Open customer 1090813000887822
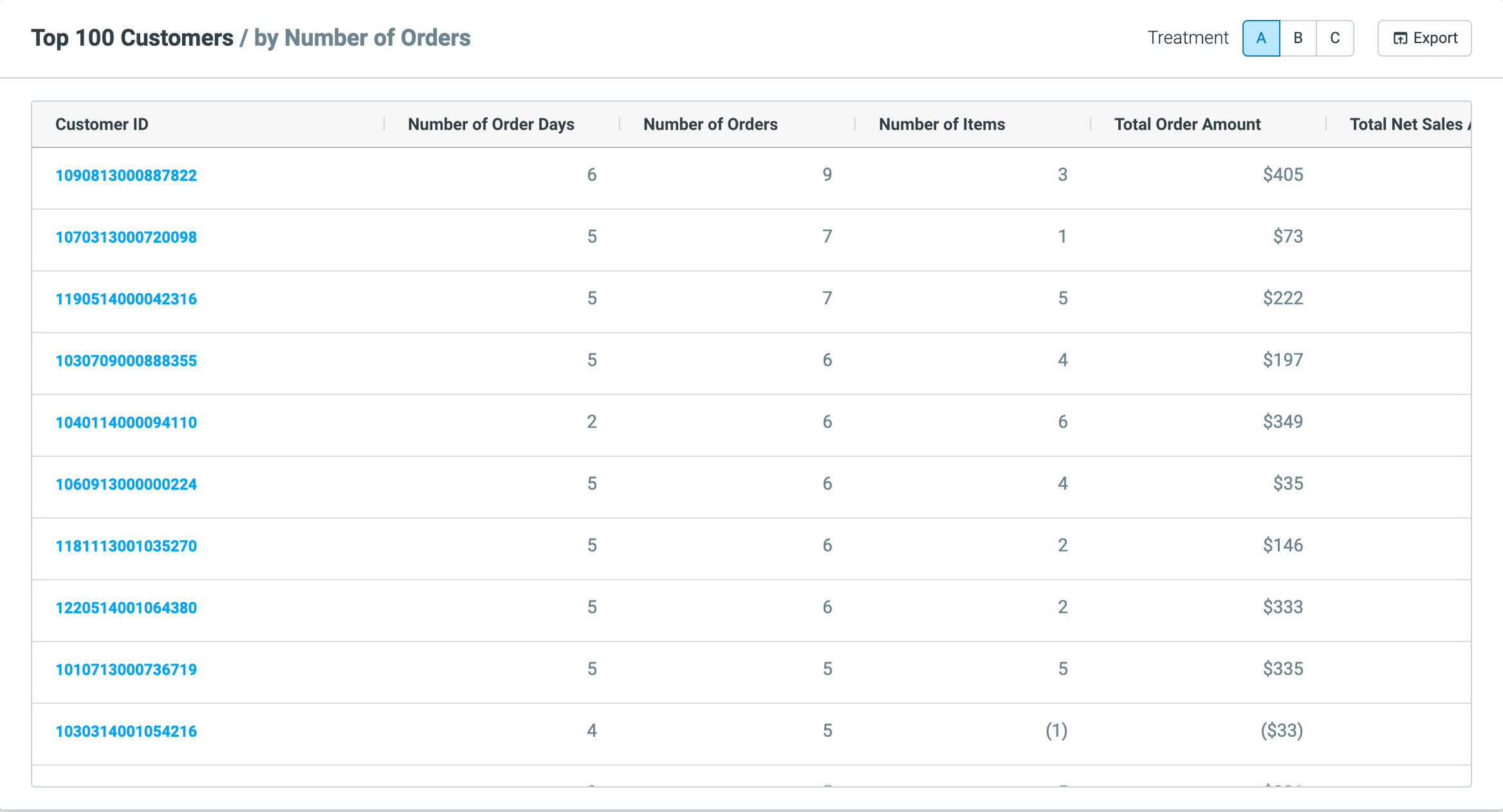Image resolution: width=1503 pixels, height=812 pixels. [x=126, y=175]
